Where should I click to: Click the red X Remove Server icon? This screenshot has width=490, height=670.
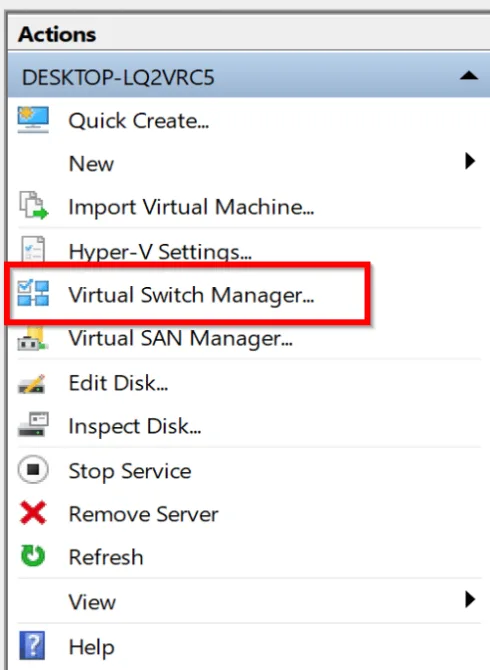point(33,513)
